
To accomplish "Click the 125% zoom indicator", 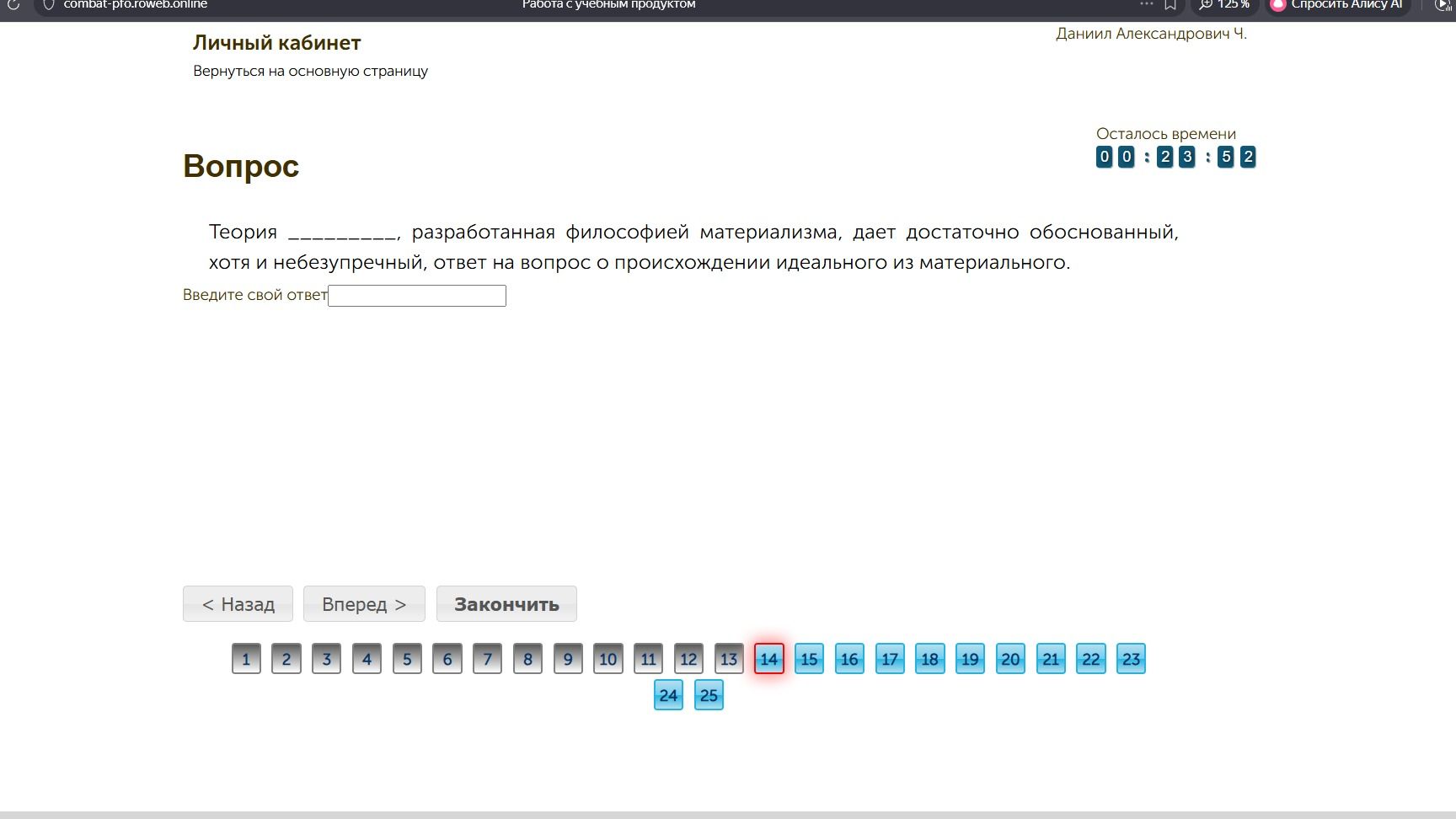I will click(x=1224, y=5).
